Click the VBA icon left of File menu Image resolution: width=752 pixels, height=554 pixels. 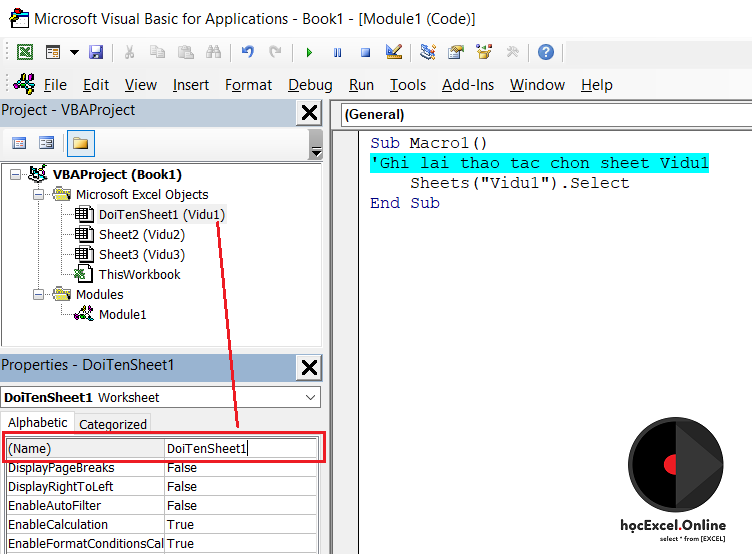[x=24, y=84]
